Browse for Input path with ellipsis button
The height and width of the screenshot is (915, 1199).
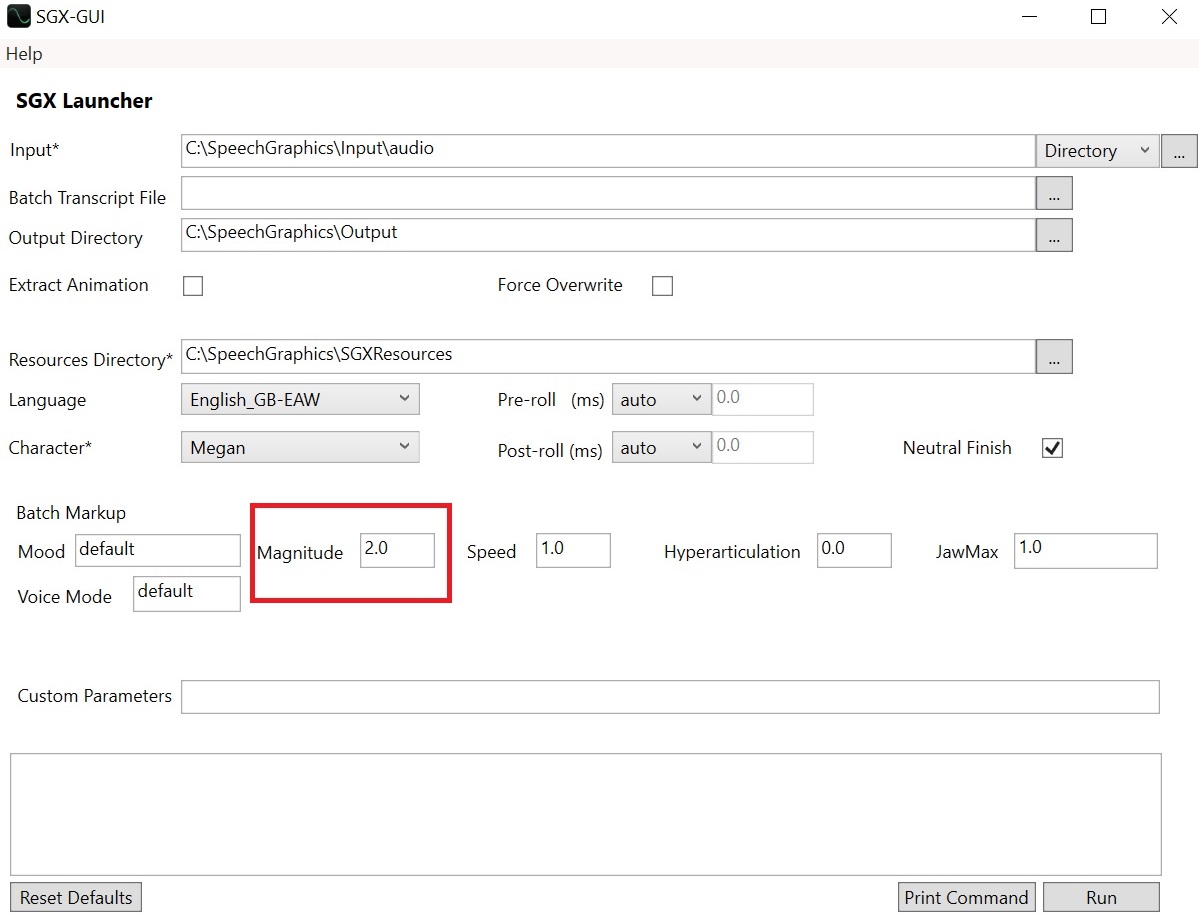(x=1178, y=151)
